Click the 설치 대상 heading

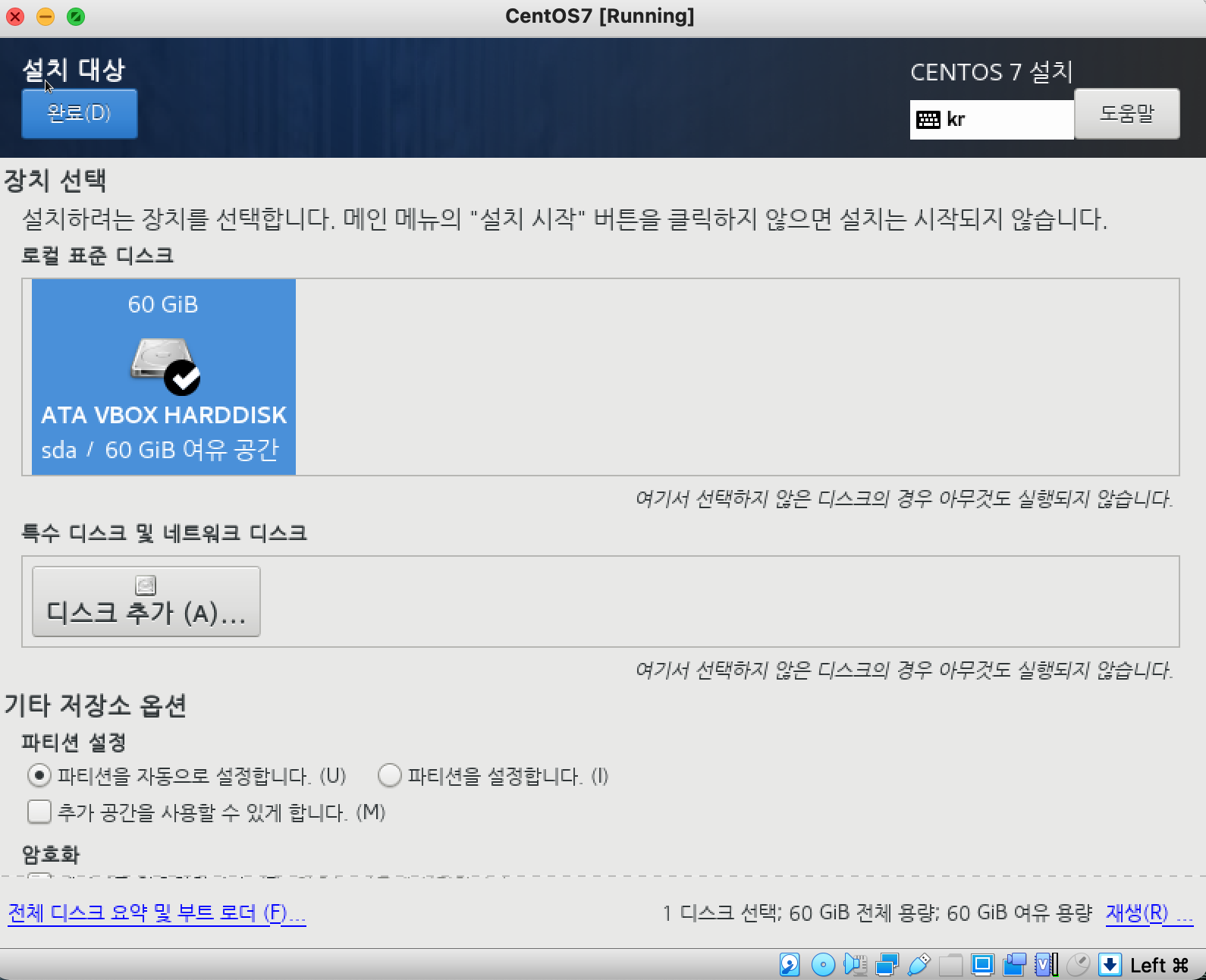[74, 70]
